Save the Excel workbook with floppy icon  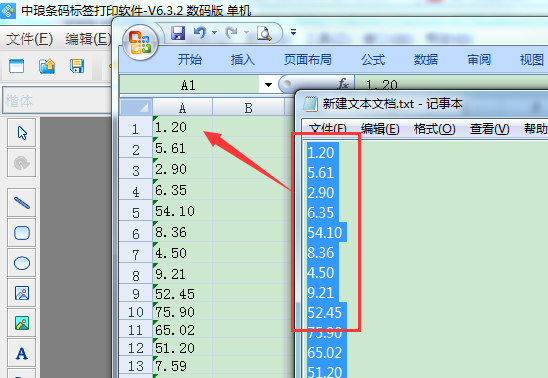pyautogui.click(x=178, y=33)
